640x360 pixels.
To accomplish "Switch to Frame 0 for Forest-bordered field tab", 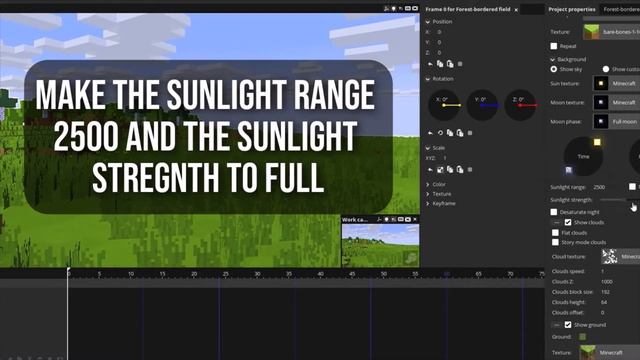I will coord(468,9).
